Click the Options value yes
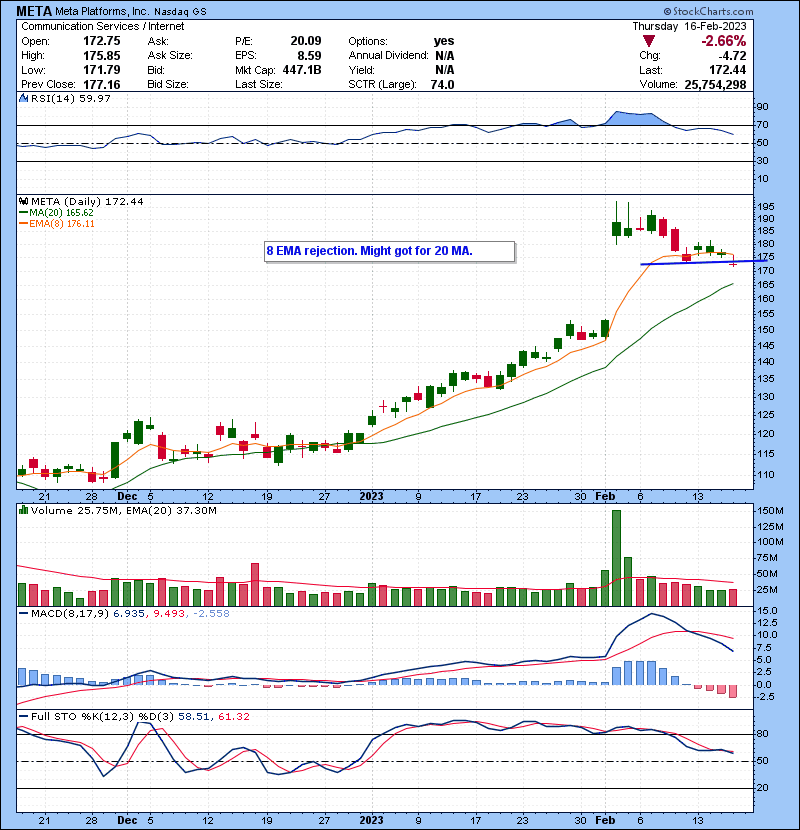 [x=444, y=41]
